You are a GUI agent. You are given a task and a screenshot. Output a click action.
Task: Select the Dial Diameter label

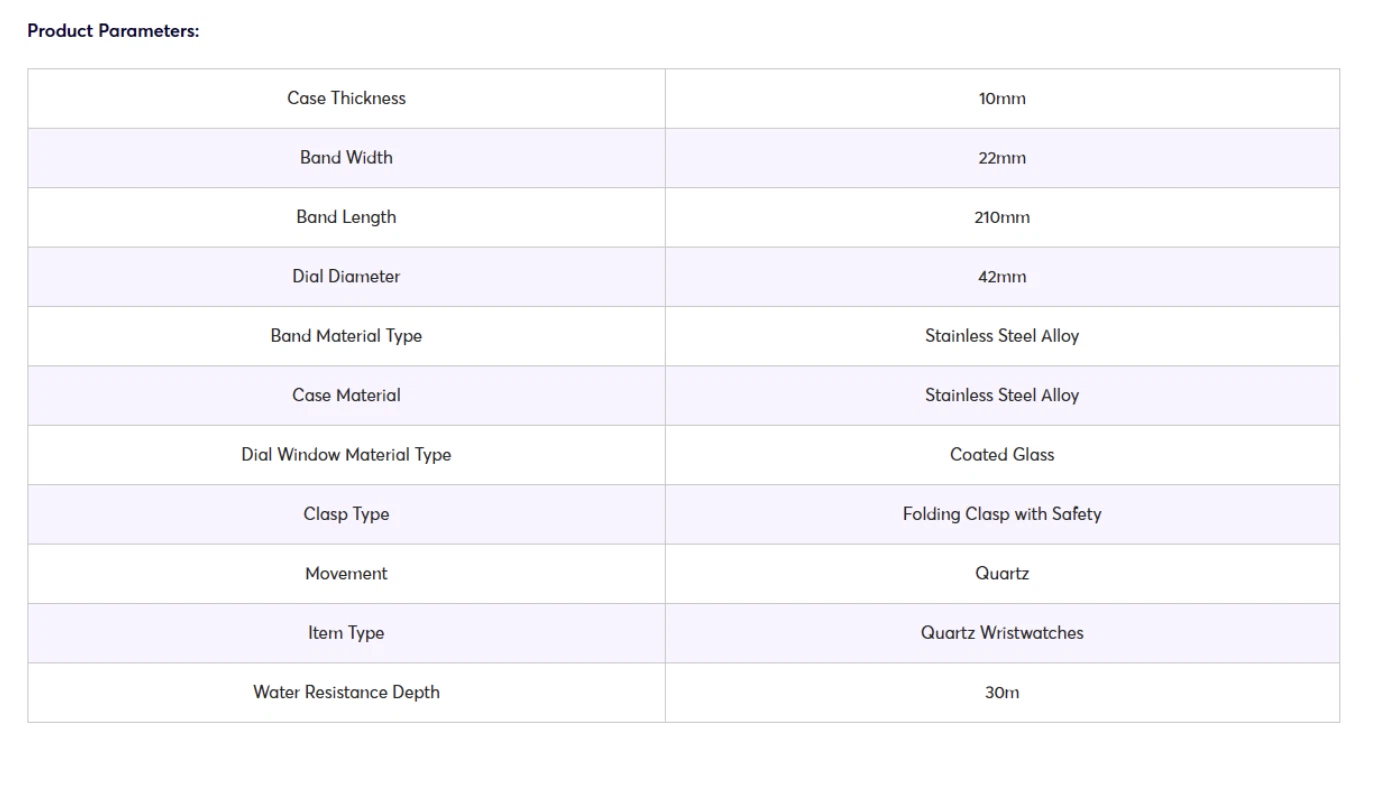point(346,276)
